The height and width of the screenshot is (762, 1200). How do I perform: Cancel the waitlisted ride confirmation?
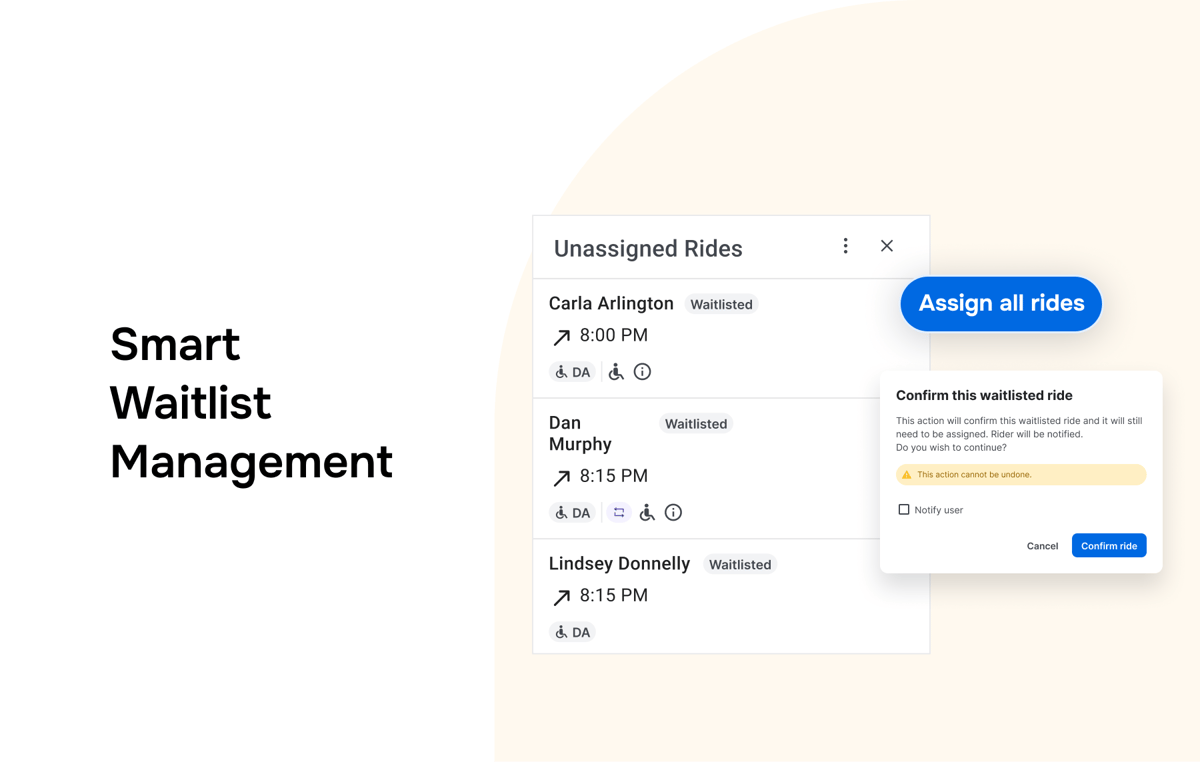[1042, 546]
